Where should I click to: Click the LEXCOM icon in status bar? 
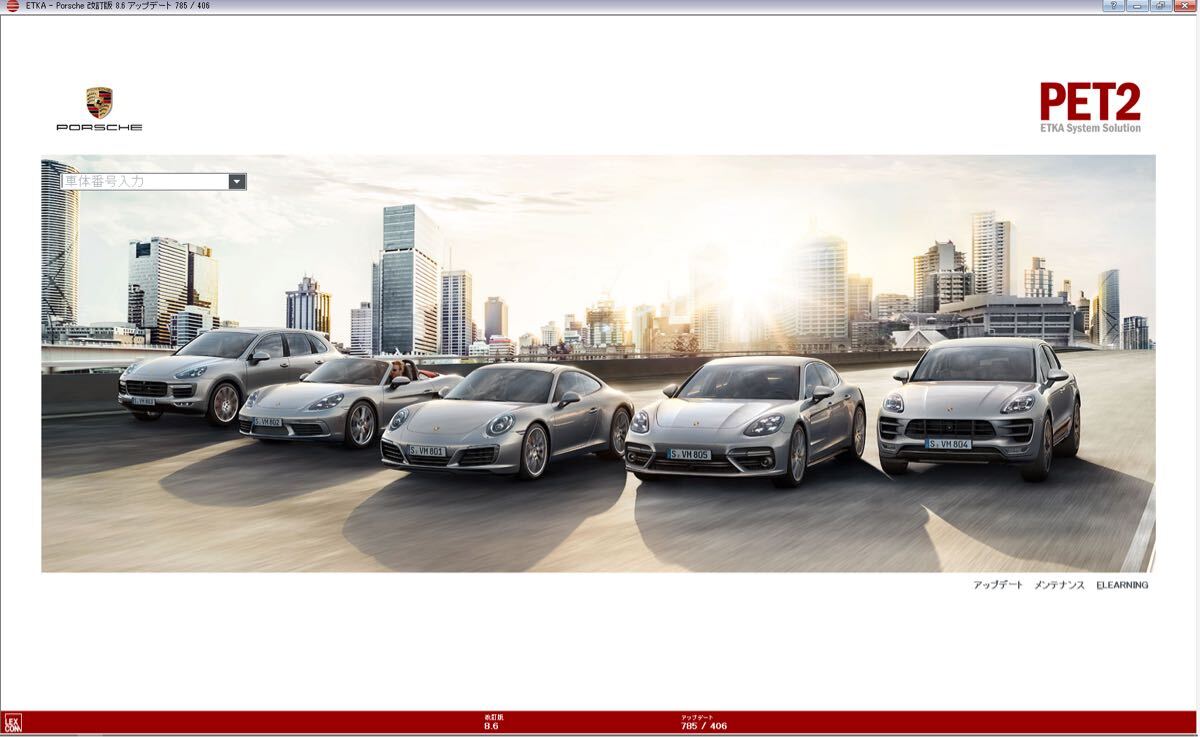tap(12, 723)
